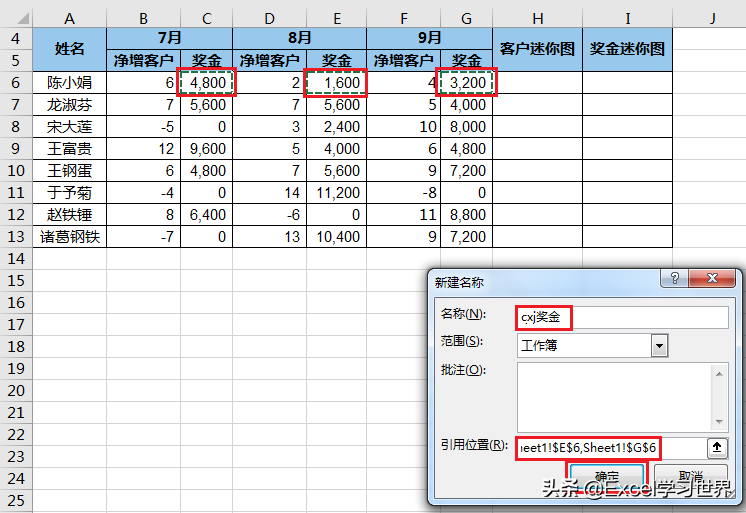
Task: Click 于予菊's 8月 净增客户 cell 14
Action: click(269, 193)
